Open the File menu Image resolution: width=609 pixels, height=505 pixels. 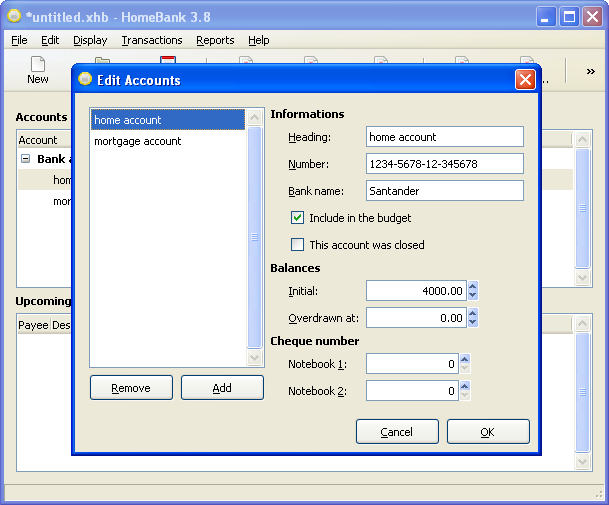pos(19,40)
